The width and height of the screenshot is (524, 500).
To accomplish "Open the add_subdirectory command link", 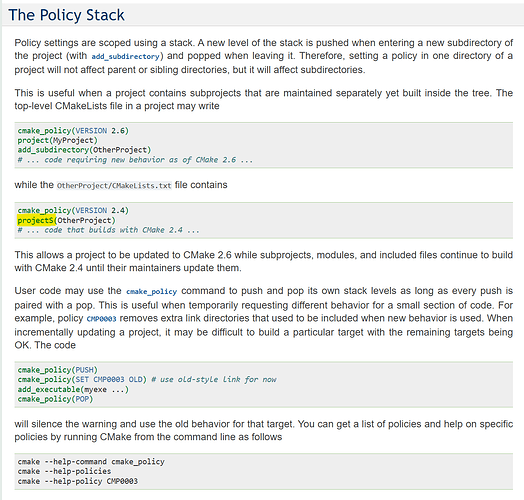I will (x=125, y=56).
